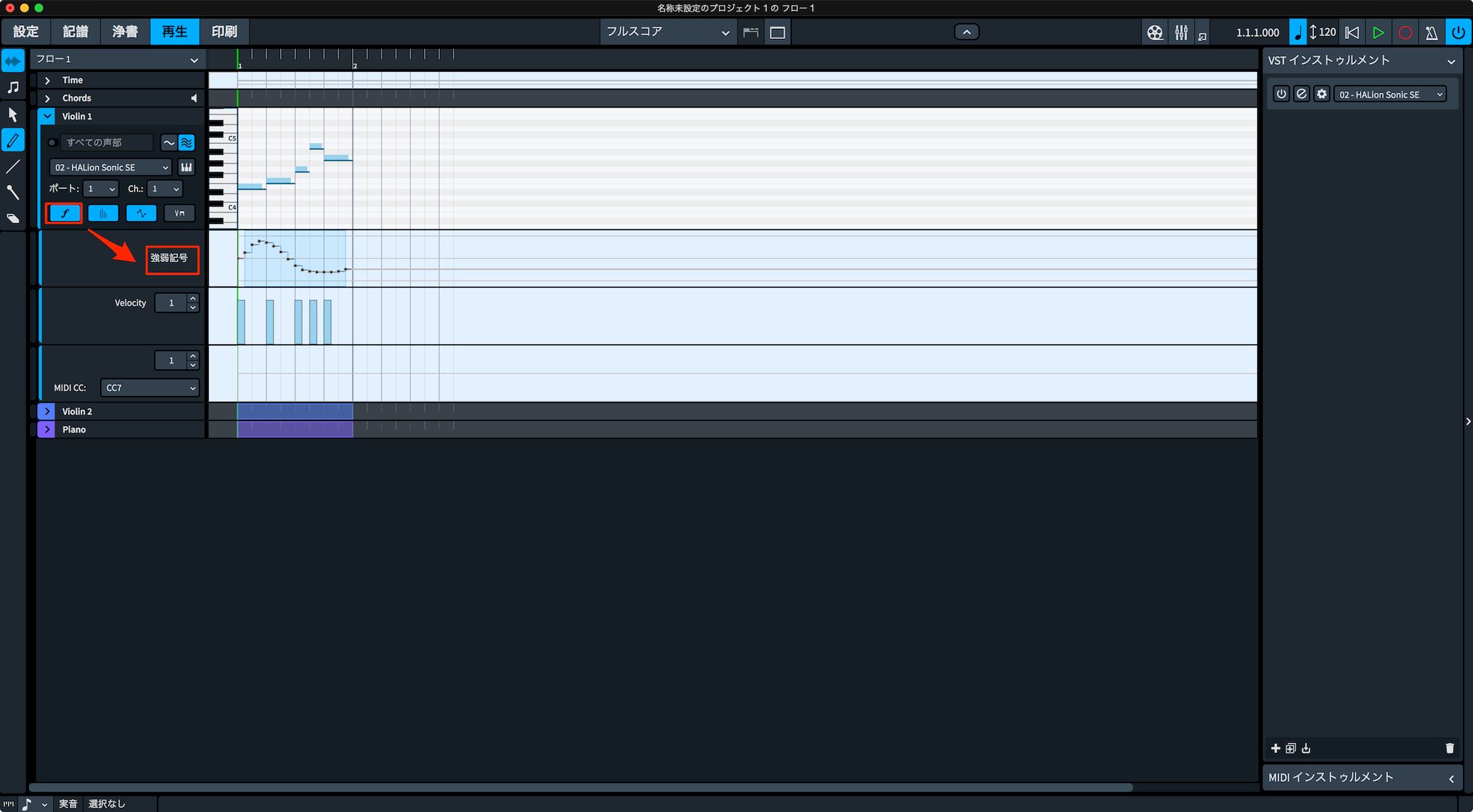Switch to the 設定 mode tab

[x=26, y=32]
